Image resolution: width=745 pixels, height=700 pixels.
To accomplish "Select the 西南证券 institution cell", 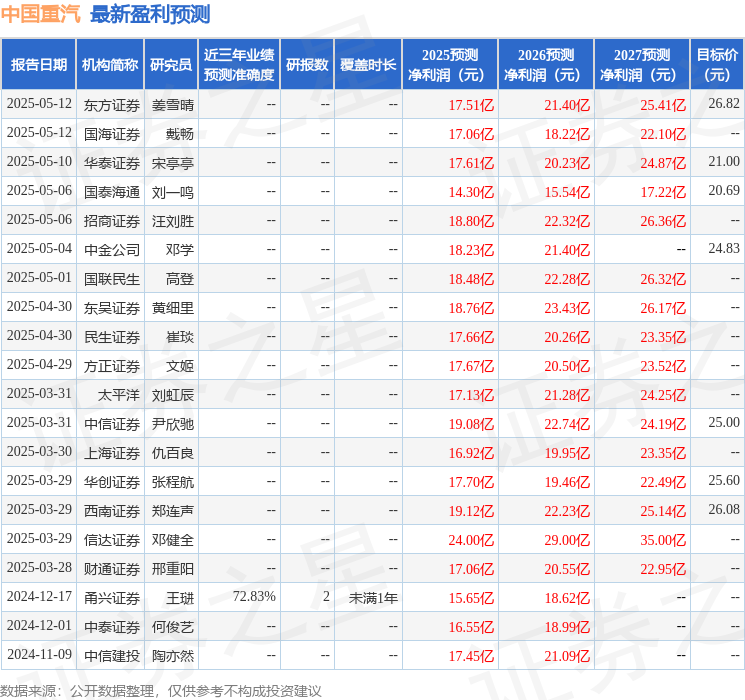I will (x=112, y=511).
